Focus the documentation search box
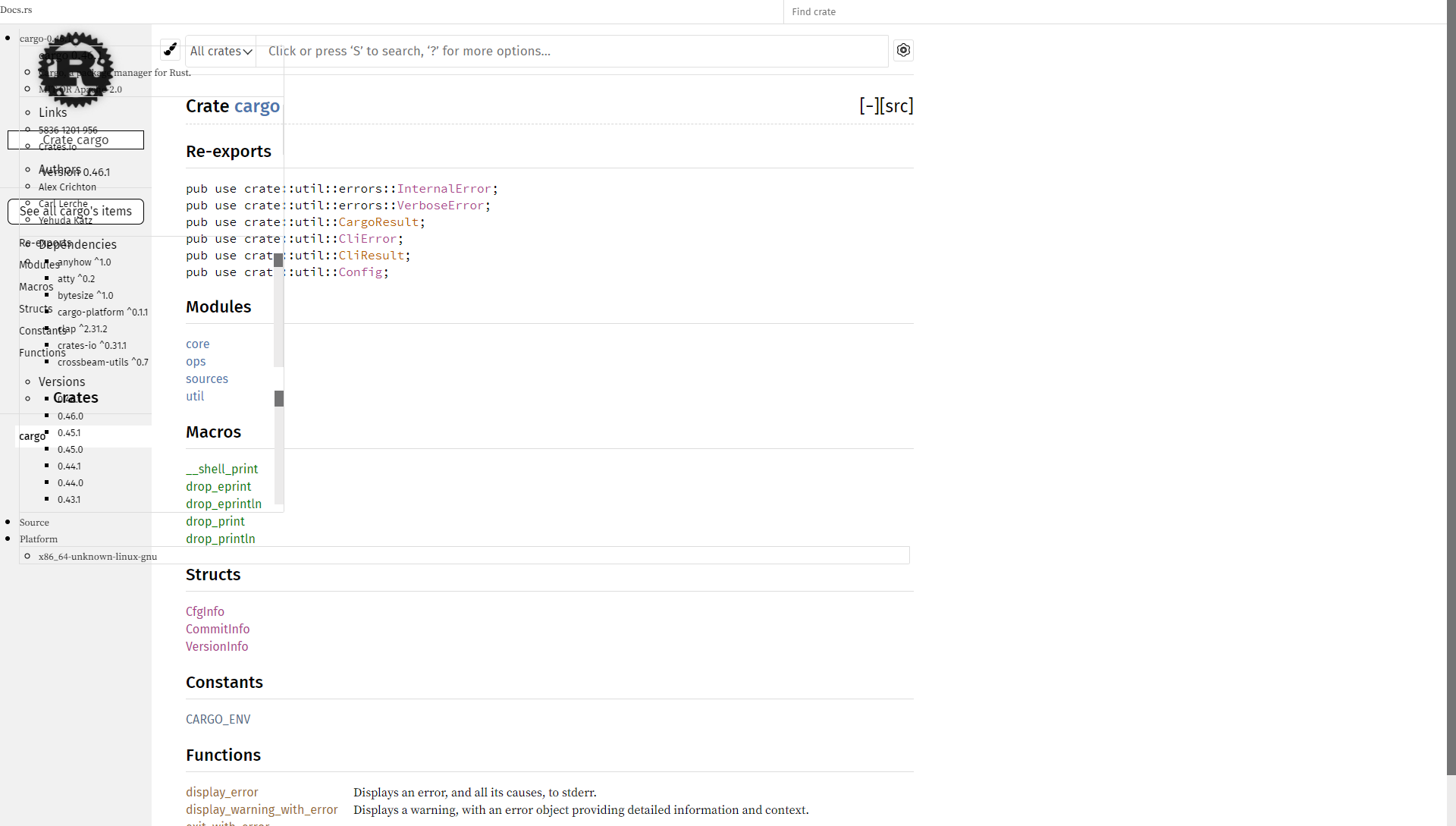1456x826 pixels. tap(572, 51)
